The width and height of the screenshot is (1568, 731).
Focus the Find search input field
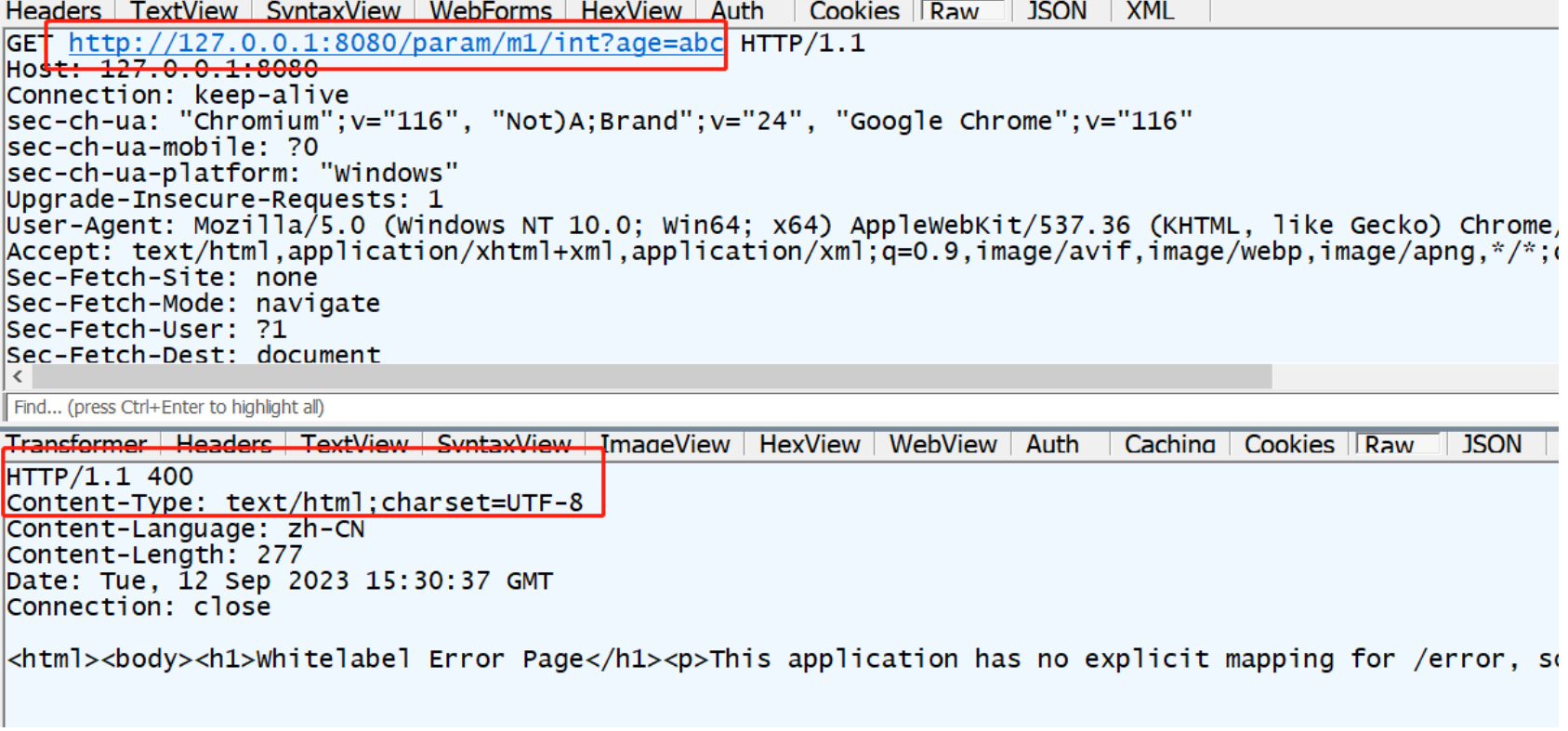click(x=782, y=407)
